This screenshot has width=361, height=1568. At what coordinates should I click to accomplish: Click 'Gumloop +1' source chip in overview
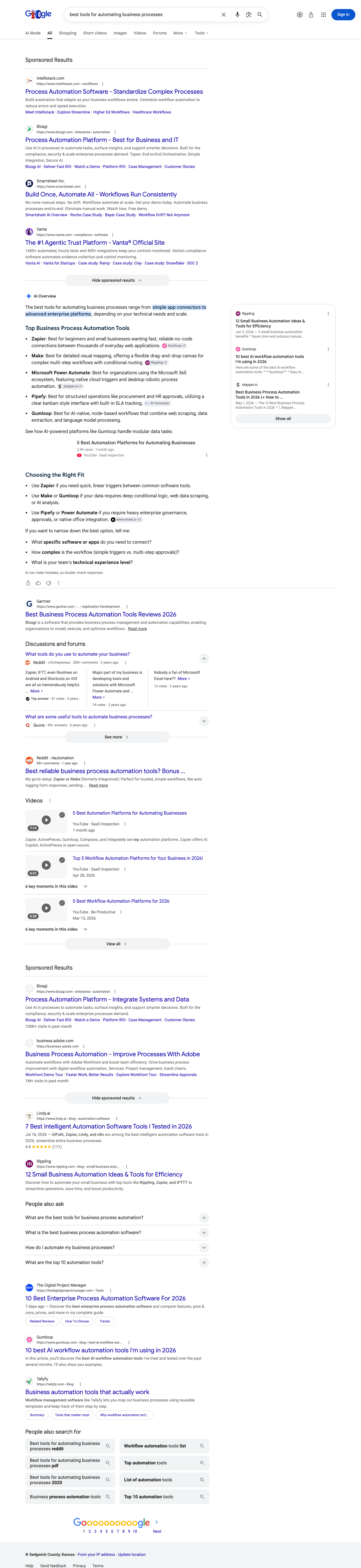point(174,346)
